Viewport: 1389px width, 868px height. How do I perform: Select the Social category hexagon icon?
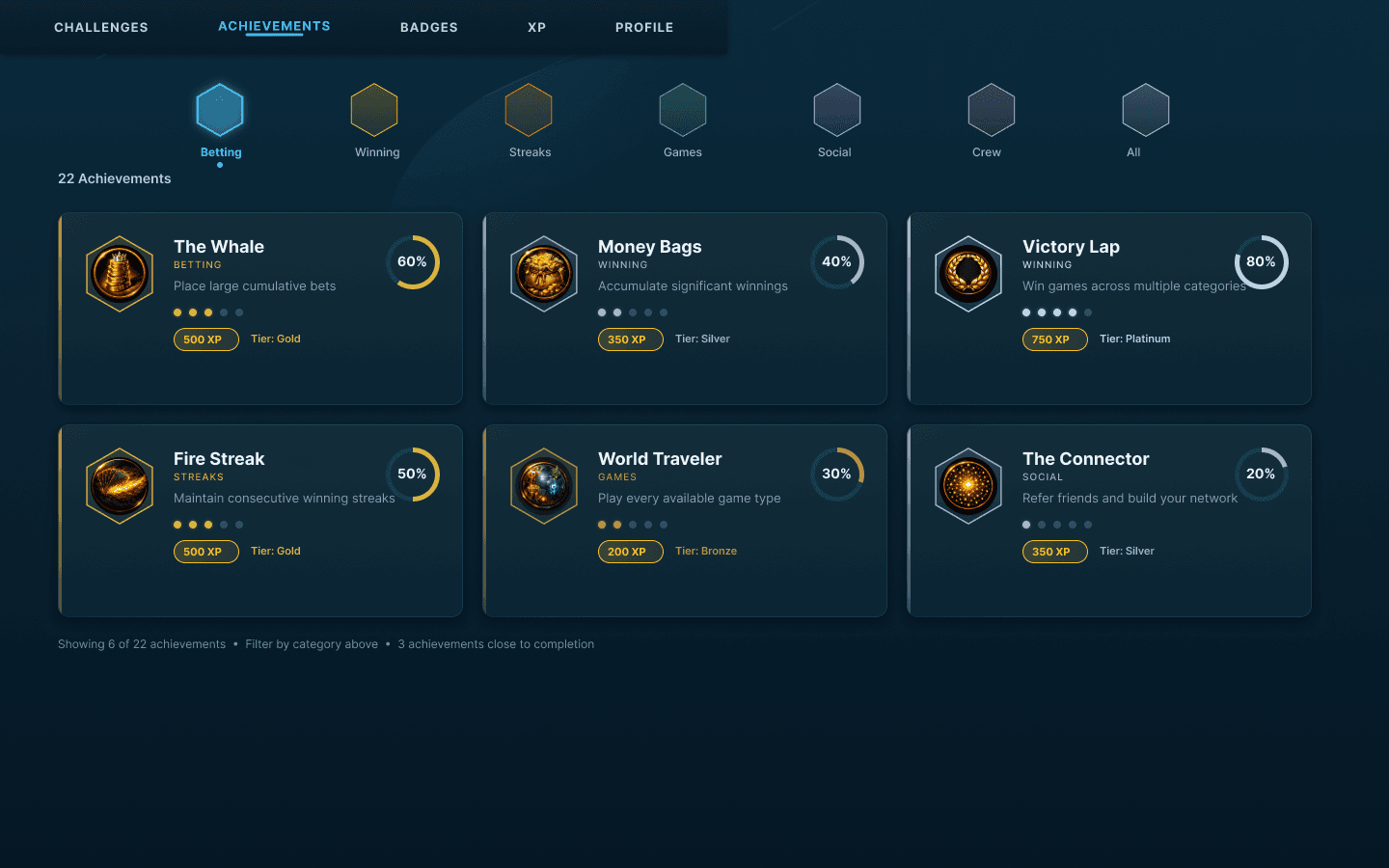[x=837, y=110]
